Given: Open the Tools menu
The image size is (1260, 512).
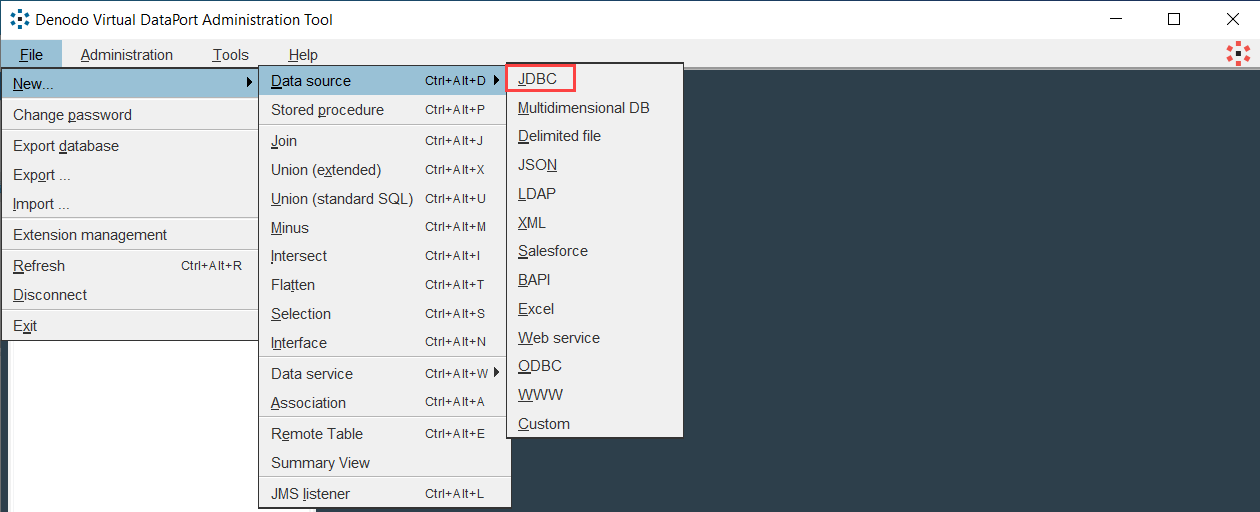Looking at the screenshot, I should (x=230, y=55).
